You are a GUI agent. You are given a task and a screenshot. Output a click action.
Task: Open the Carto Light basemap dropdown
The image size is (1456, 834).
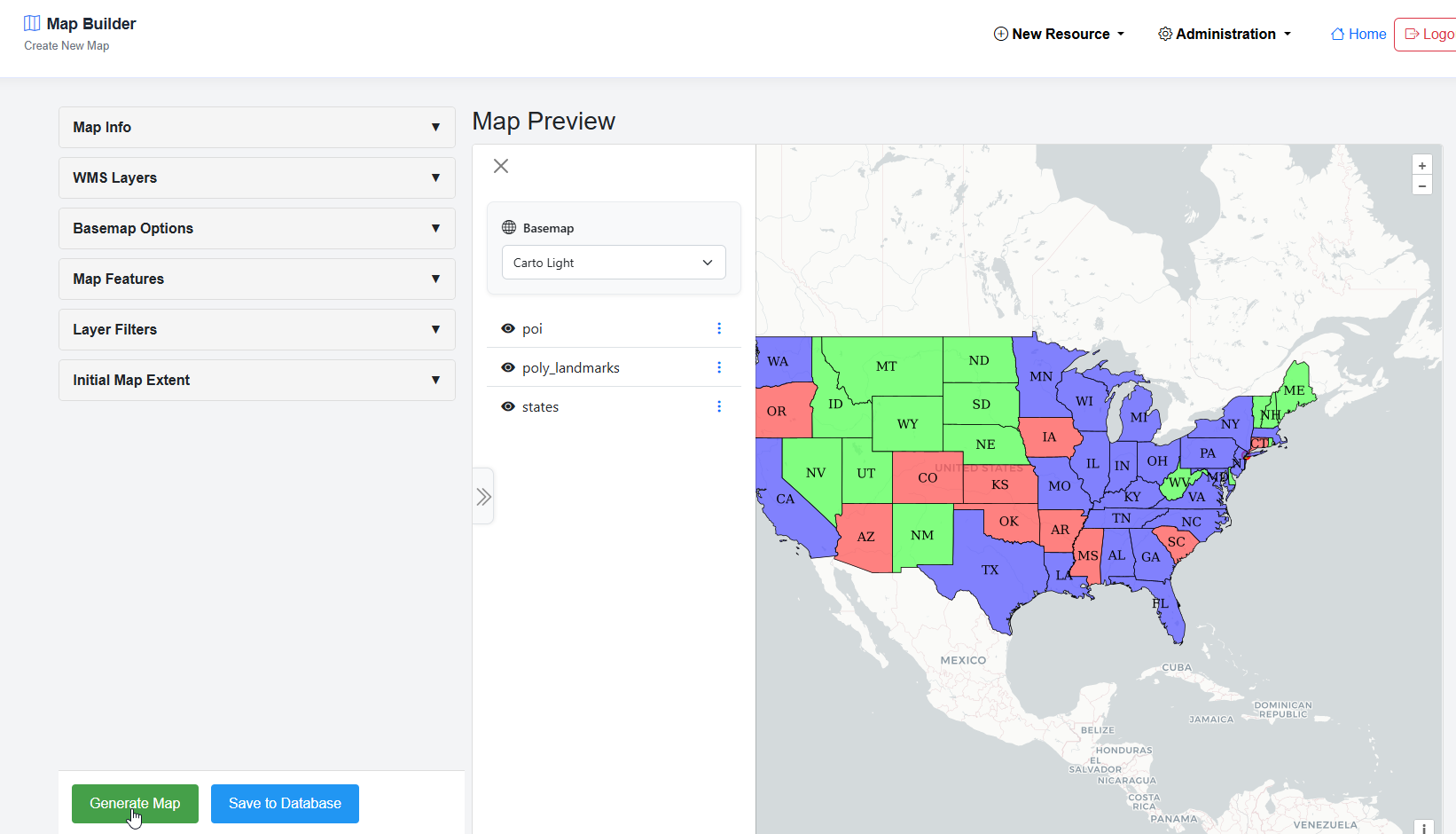pyautogui.click(x=614, y=263)
